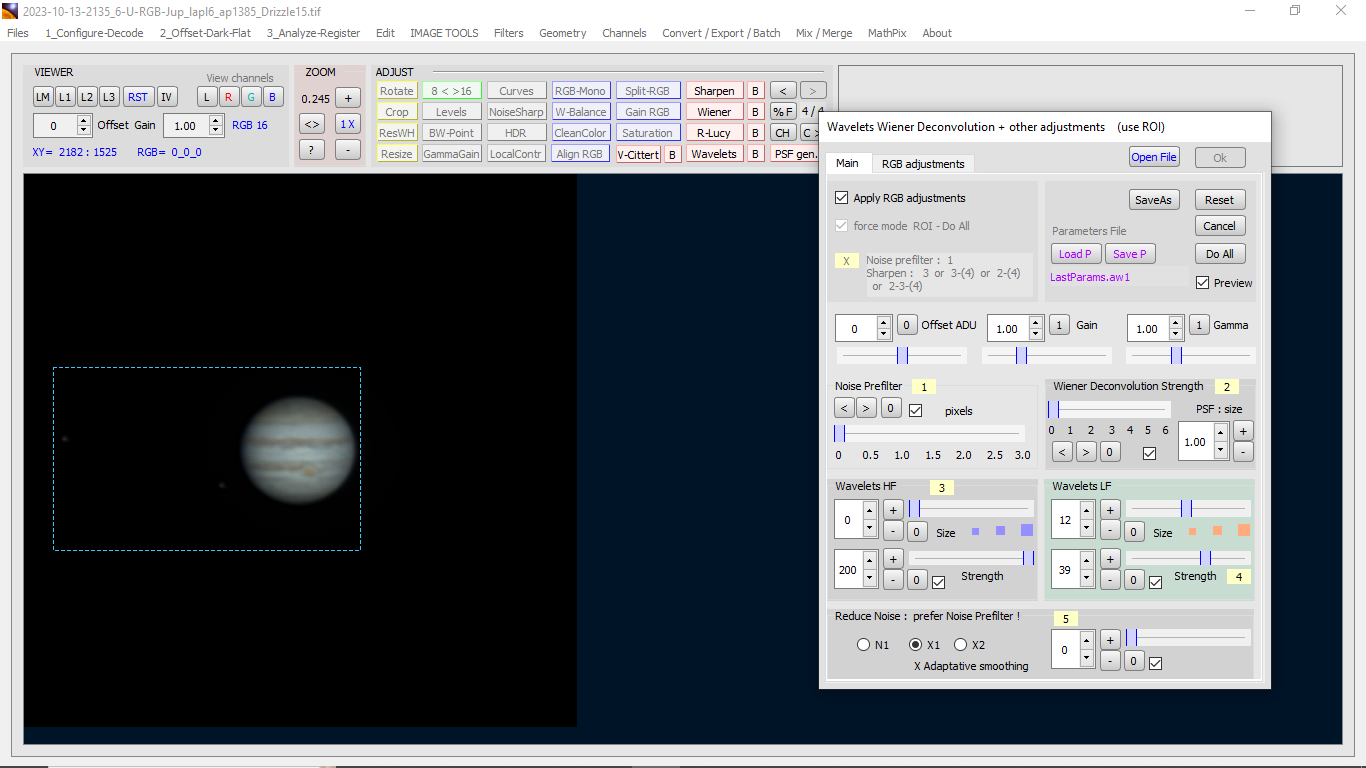Click the red R view channel button
The height and width of the screenshot is (768, 1366).
228,97
